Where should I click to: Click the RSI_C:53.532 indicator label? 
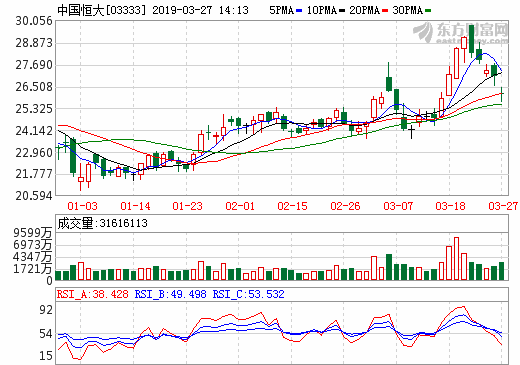tap(249, 294)
